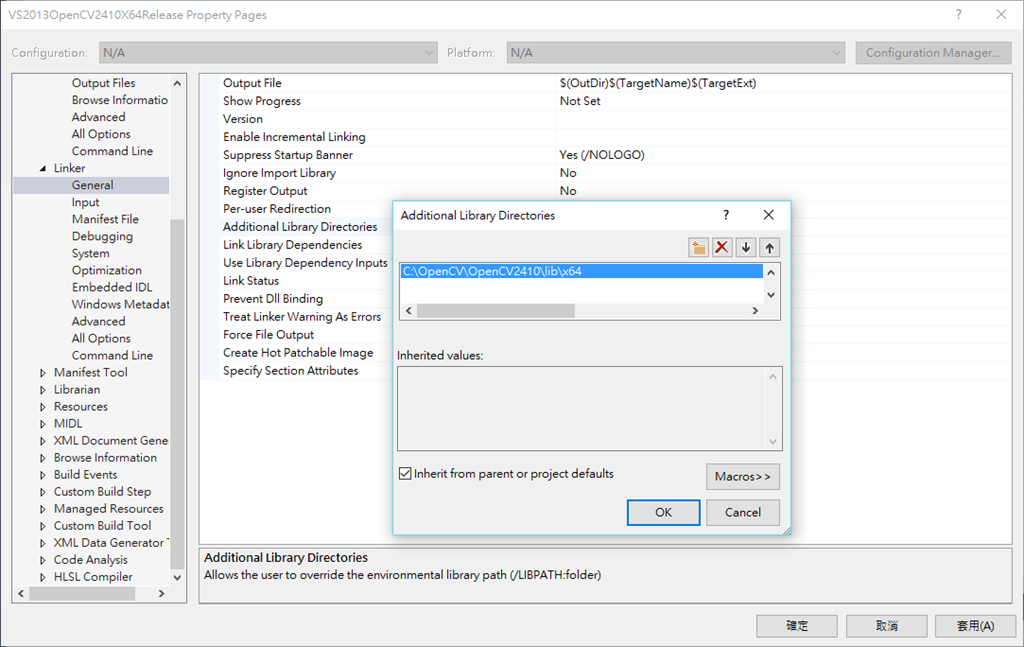
Task: Select Optimization under Linker
Action: coord(106,270)
